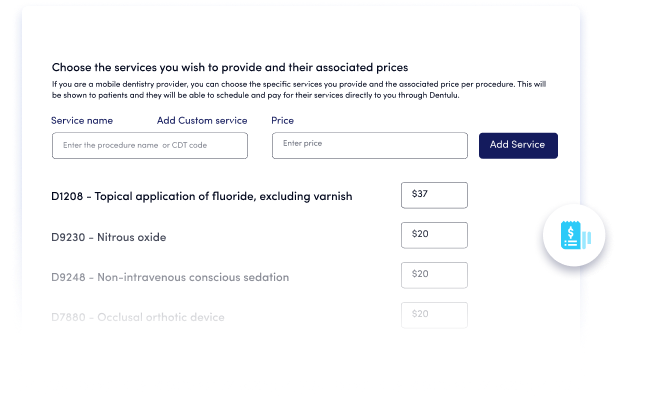The height and width of the screenshot is (418, 649).
Task: Open the Add Custom service link
Action: point(202,120)
